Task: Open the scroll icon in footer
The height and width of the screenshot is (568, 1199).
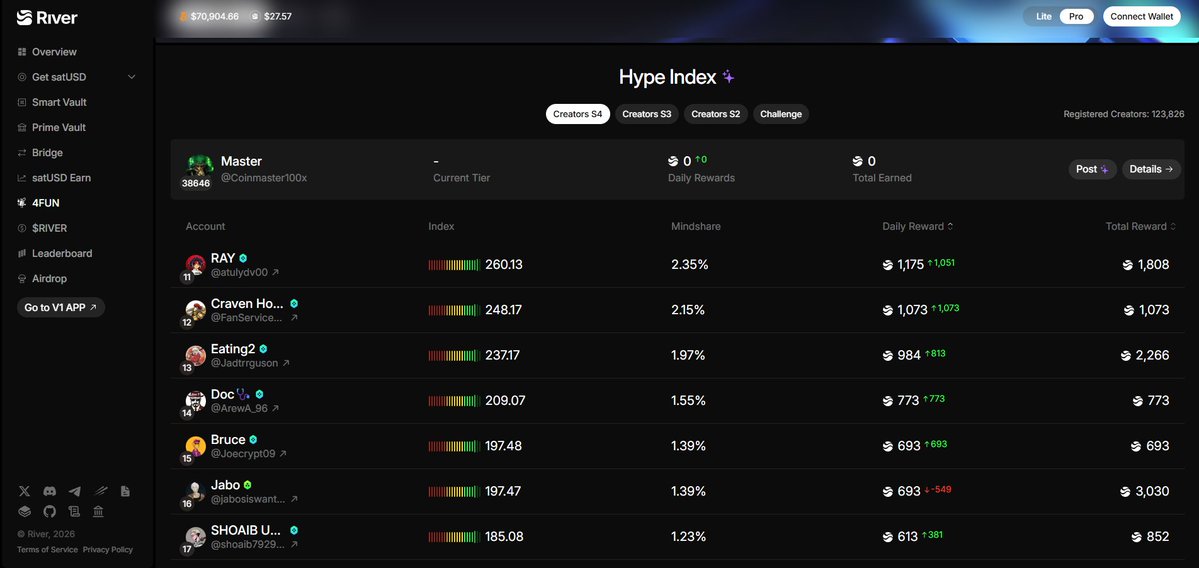Action: (x=74, y=511)
